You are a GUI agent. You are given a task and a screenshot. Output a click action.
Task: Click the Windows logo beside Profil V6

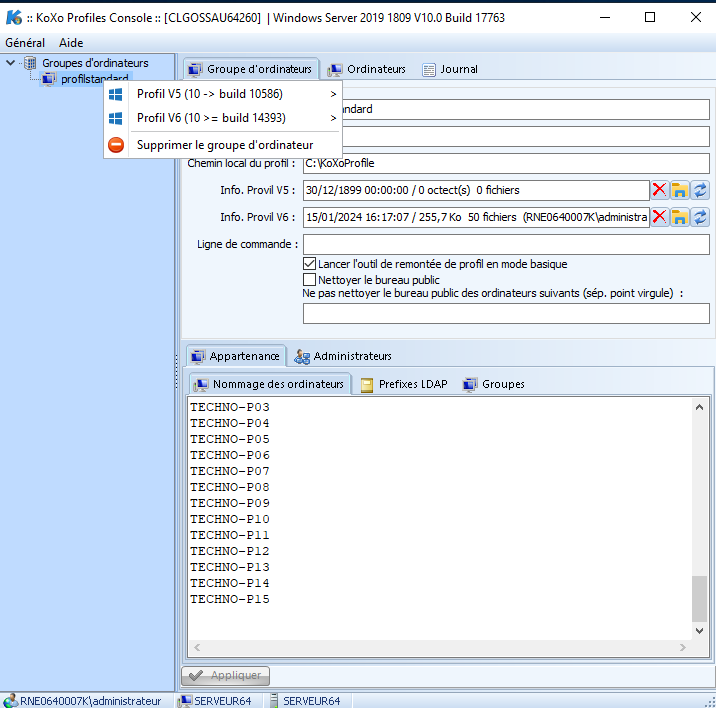[x=116, y=118]
